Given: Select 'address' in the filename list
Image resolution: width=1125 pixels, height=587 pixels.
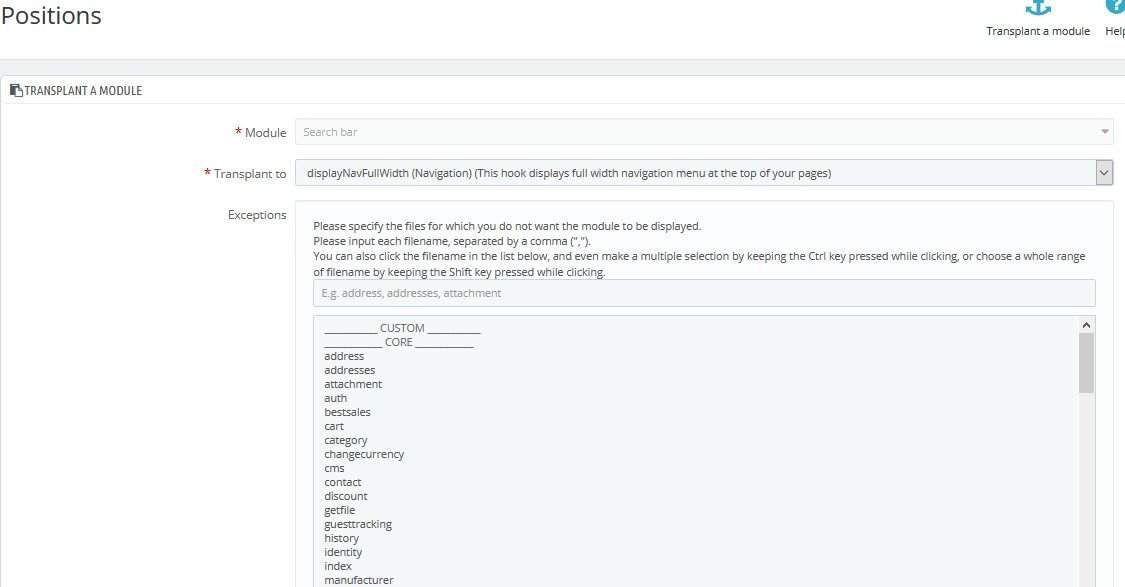Looking at the screenshot, I should [344, 356].
